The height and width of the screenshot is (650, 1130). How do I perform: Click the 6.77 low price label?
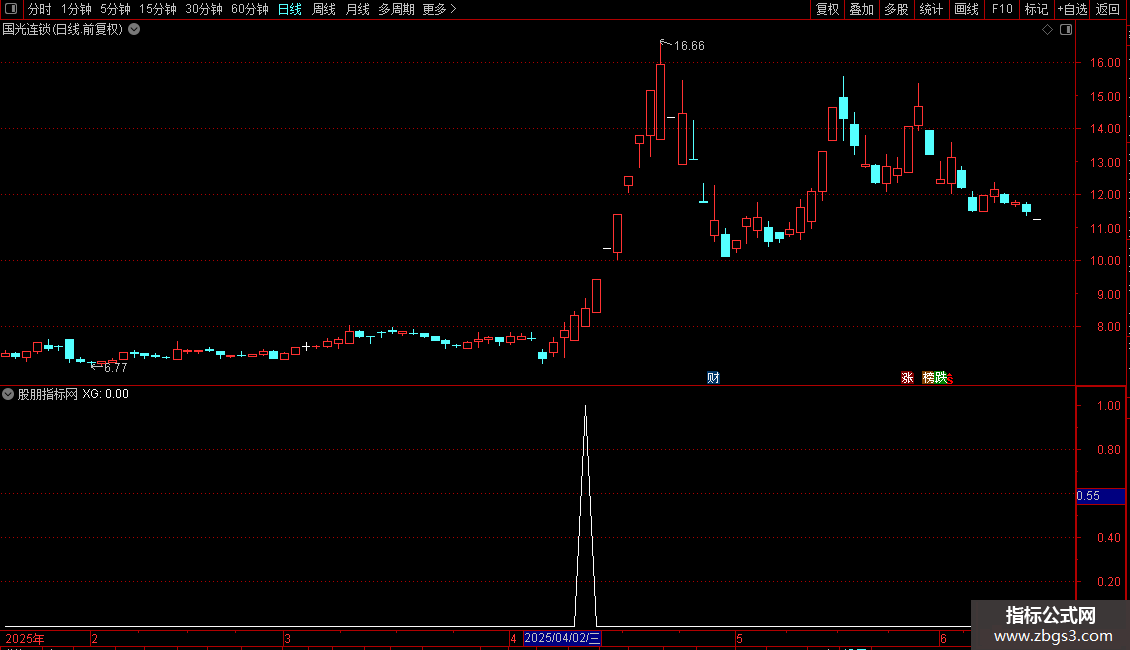pos(115,368)
